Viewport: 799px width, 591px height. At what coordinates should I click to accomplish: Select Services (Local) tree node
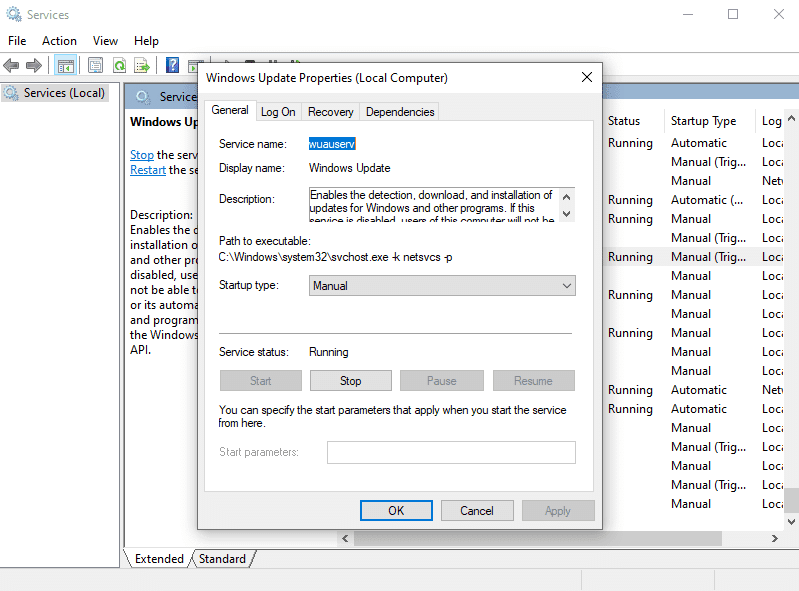point(55,93)
